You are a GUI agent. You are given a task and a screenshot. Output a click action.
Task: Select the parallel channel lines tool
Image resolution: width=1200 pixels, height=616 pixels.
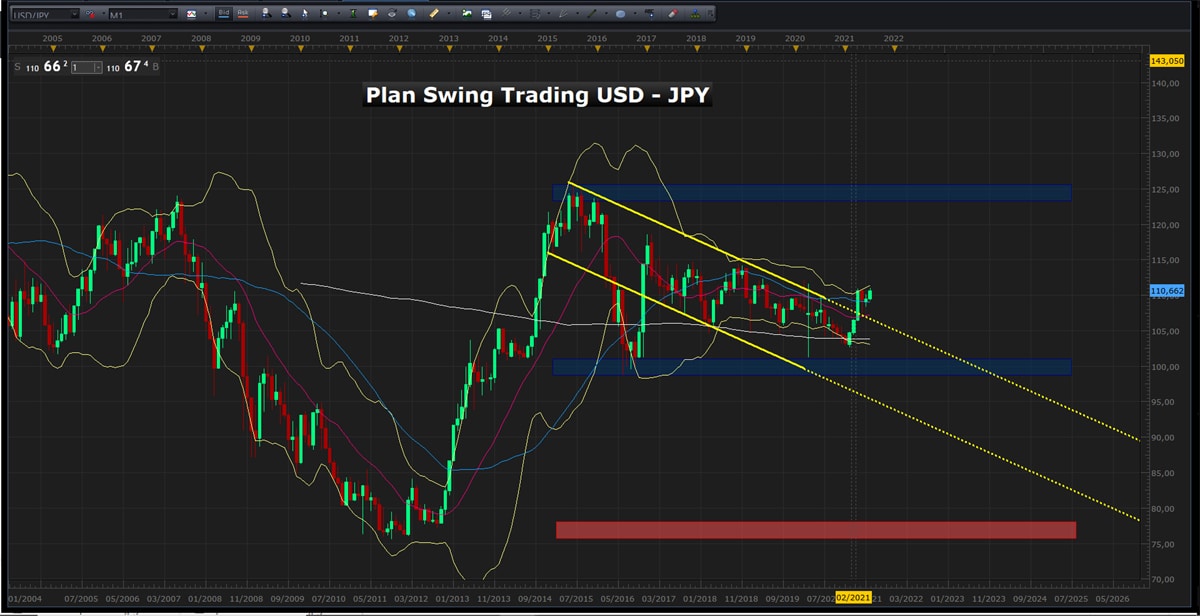(x=508, y=14)
